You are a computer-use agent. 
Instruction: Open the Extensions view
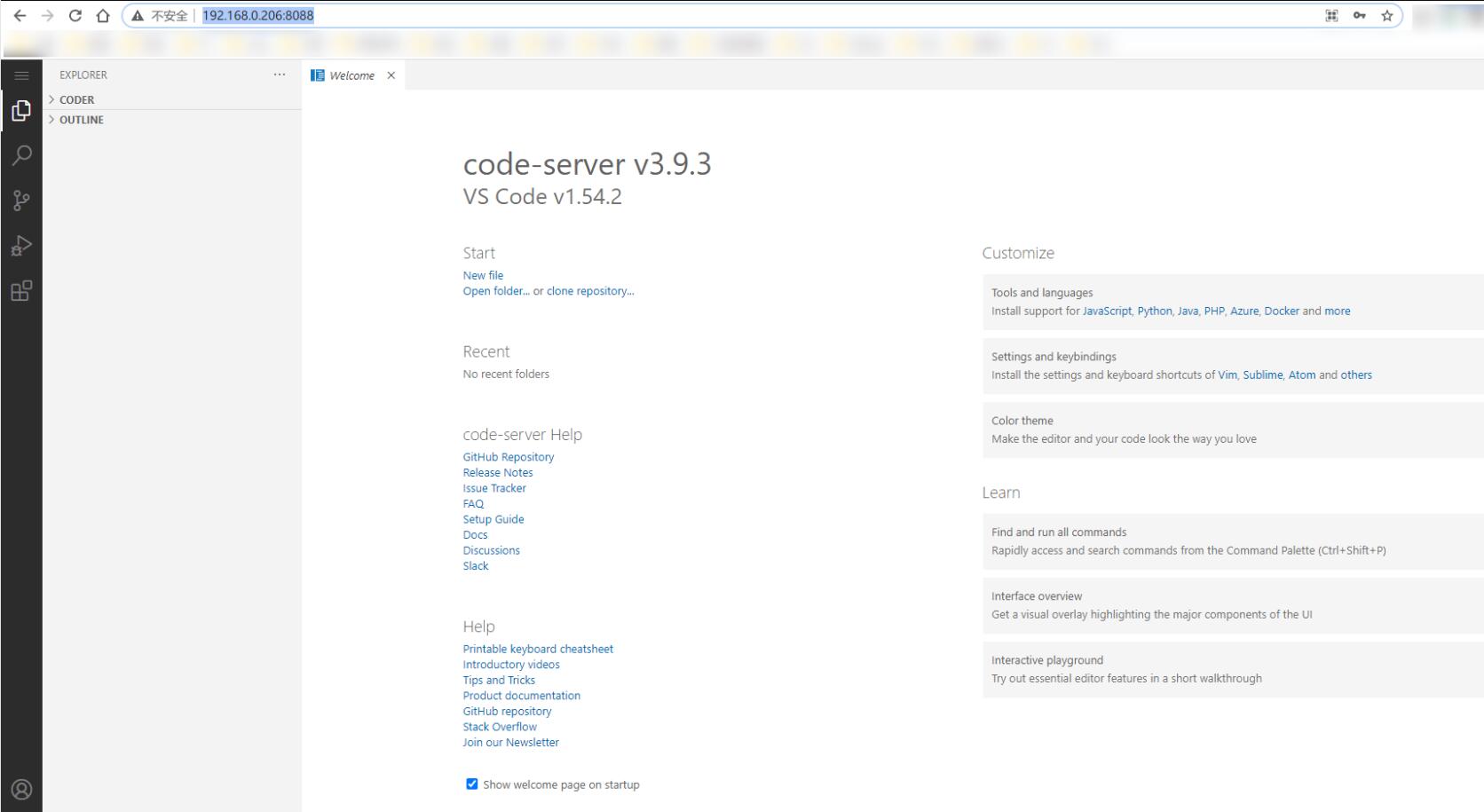(21, 291)
